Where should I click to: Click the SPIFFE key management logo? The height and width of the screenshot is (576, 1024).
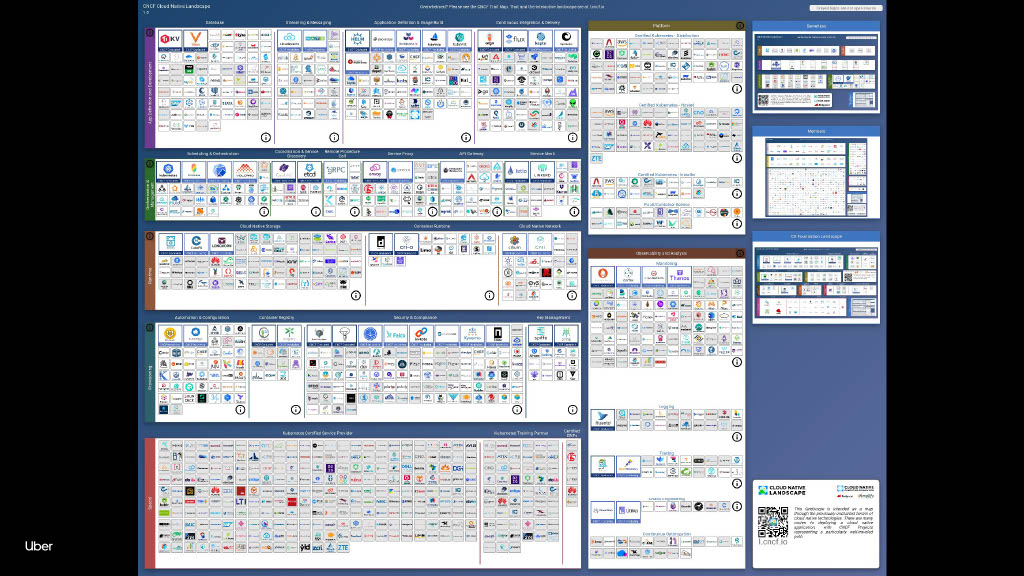tap(540, 336)
